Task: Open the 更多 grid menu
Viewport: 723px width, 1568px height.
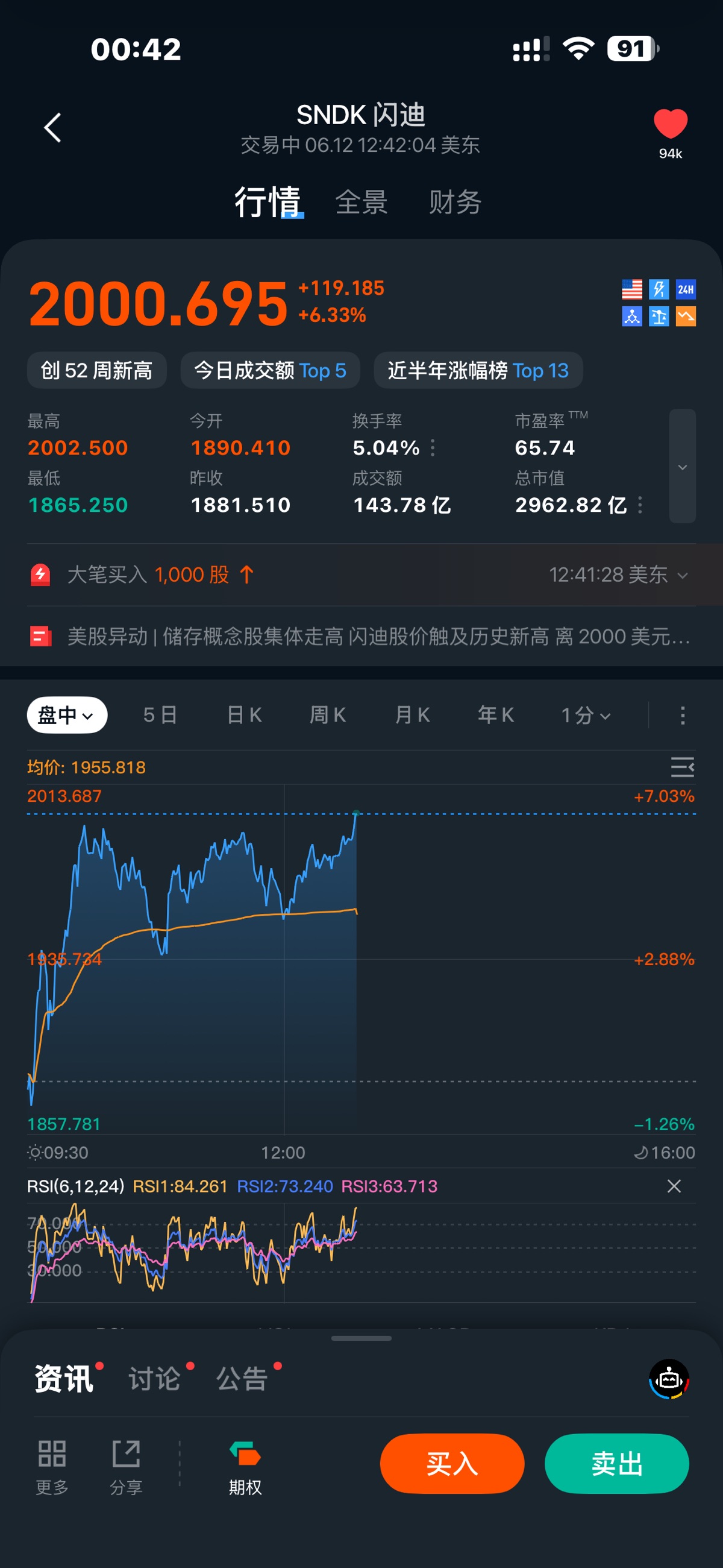Action: coord(52,1467)
